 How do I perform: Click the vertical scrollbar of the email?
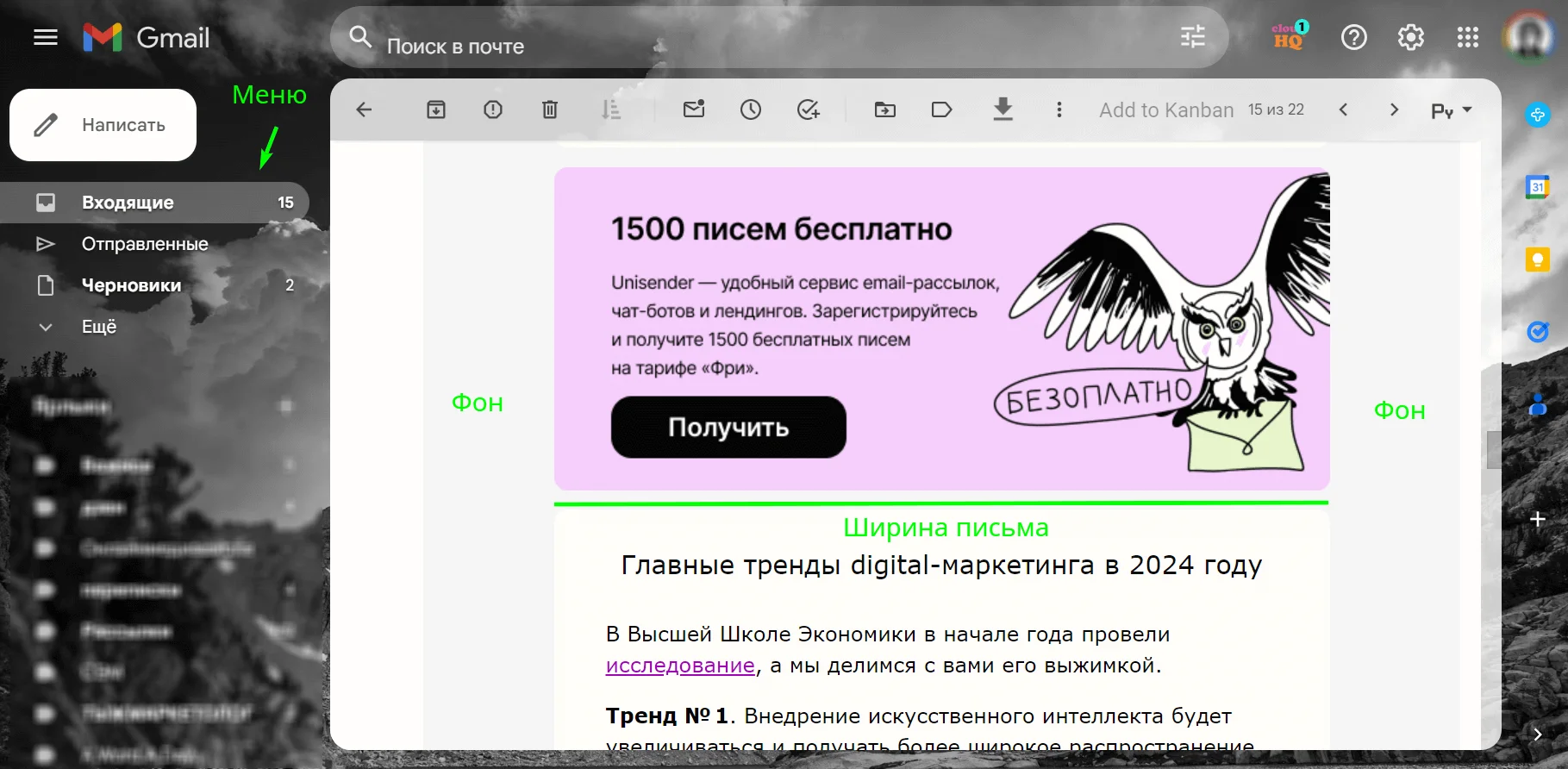(1493, 449)
